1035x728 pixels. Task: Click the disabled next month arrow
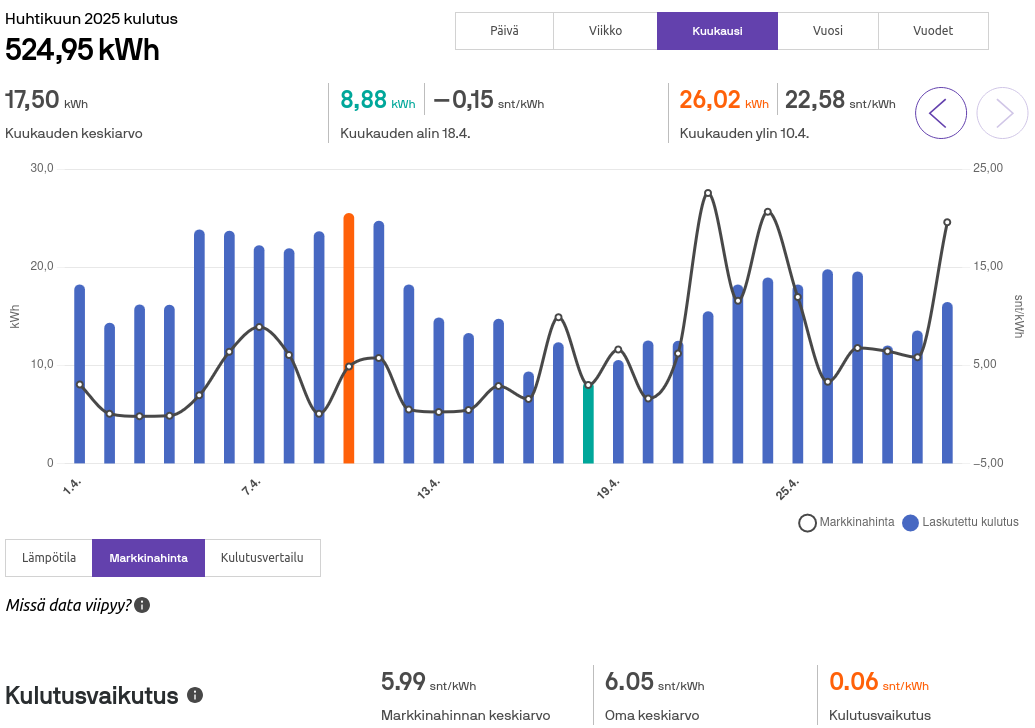click(1002, 113)
